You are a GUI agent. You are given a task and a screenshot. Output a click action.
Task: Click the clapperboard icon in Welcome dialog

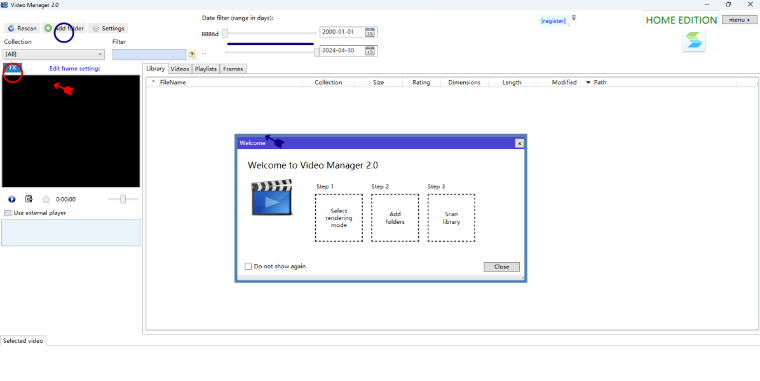tap(272, 198)
